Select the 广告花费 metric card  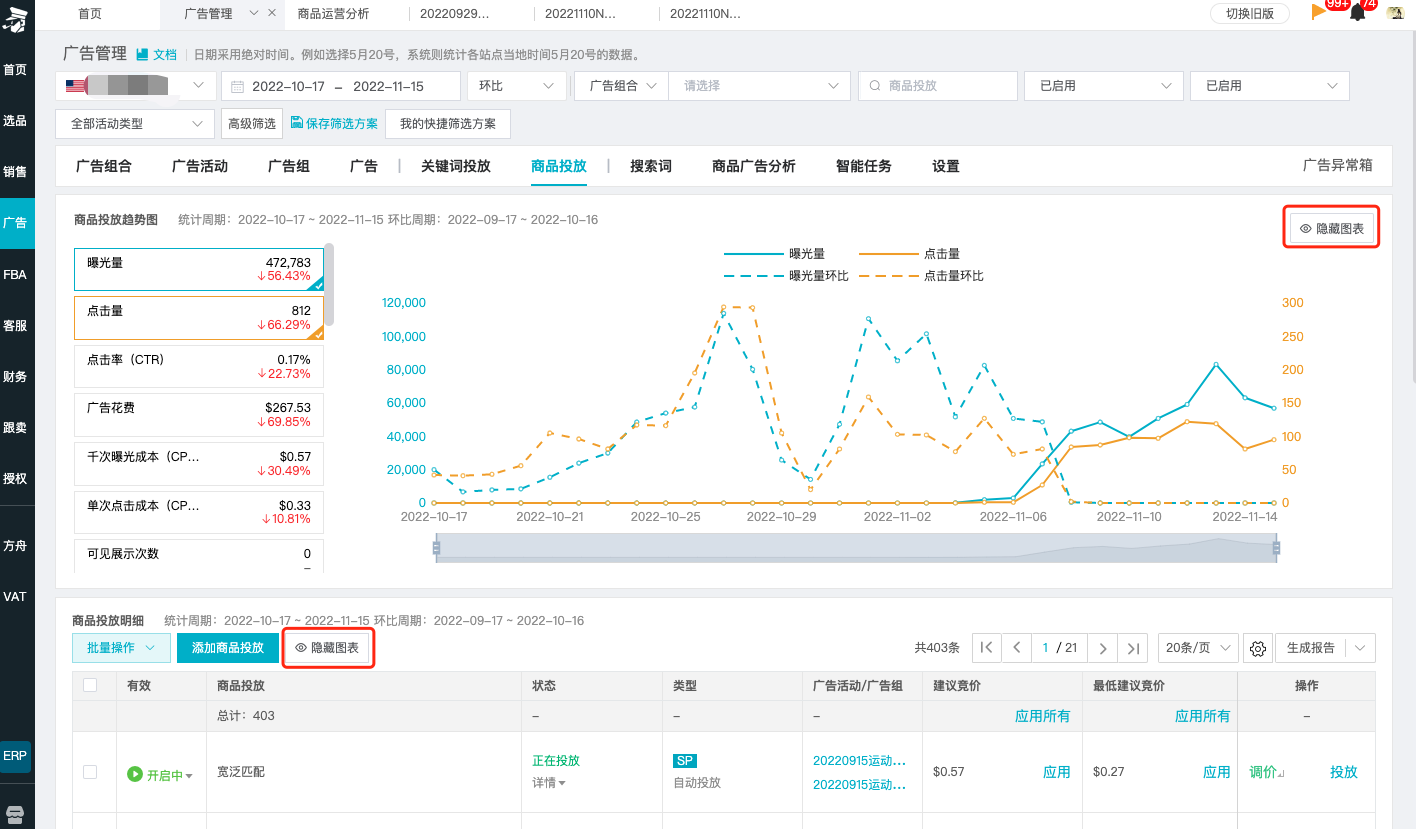point(199,415)
